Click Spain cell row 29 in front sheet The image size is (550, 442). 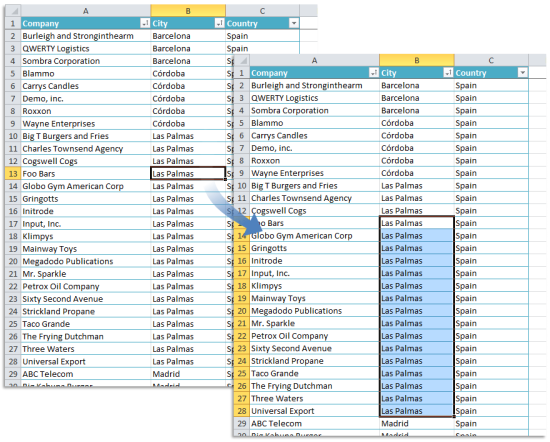point(491,424)
